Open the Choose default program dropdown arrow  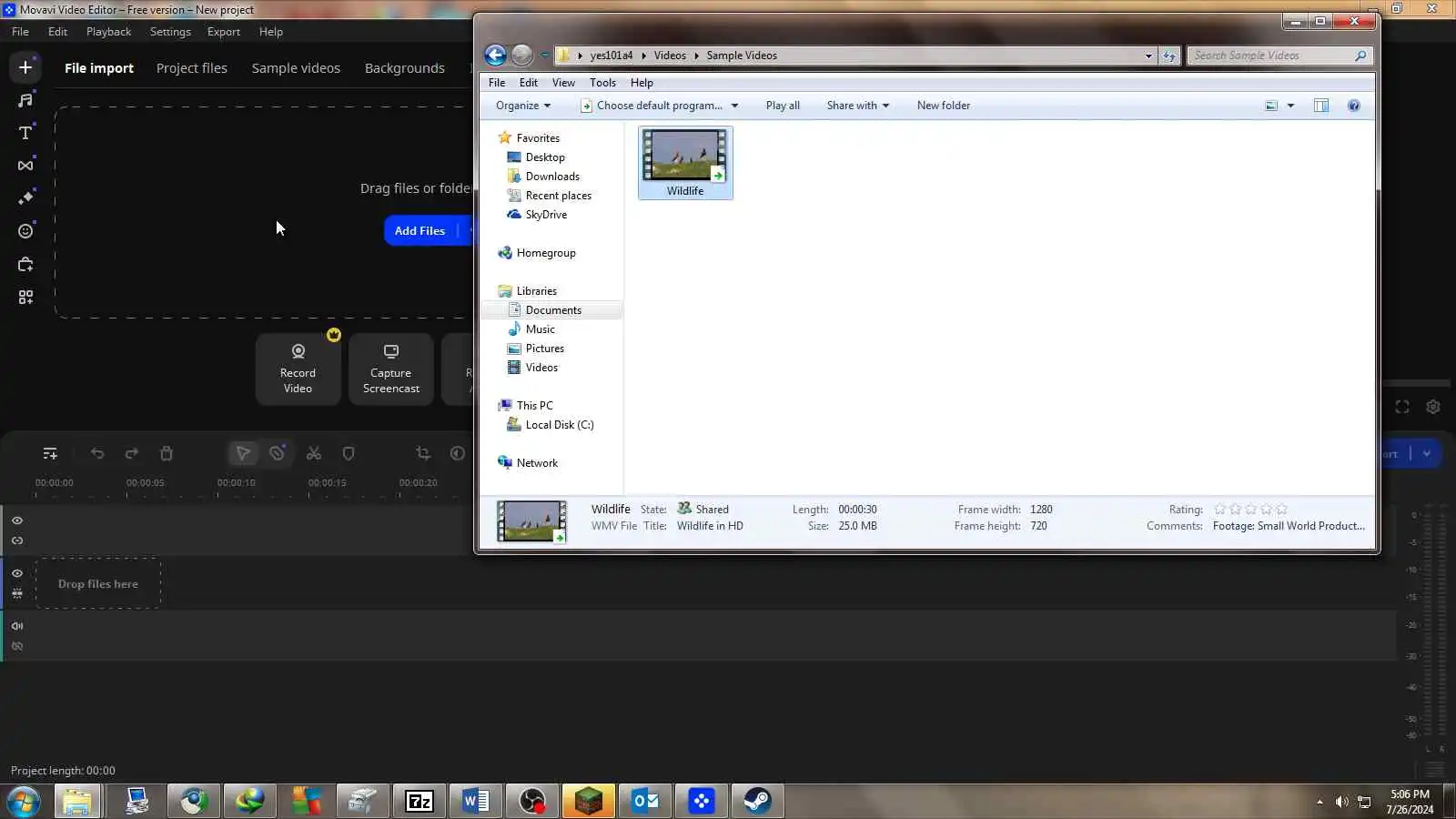click(x=734, y=106)
